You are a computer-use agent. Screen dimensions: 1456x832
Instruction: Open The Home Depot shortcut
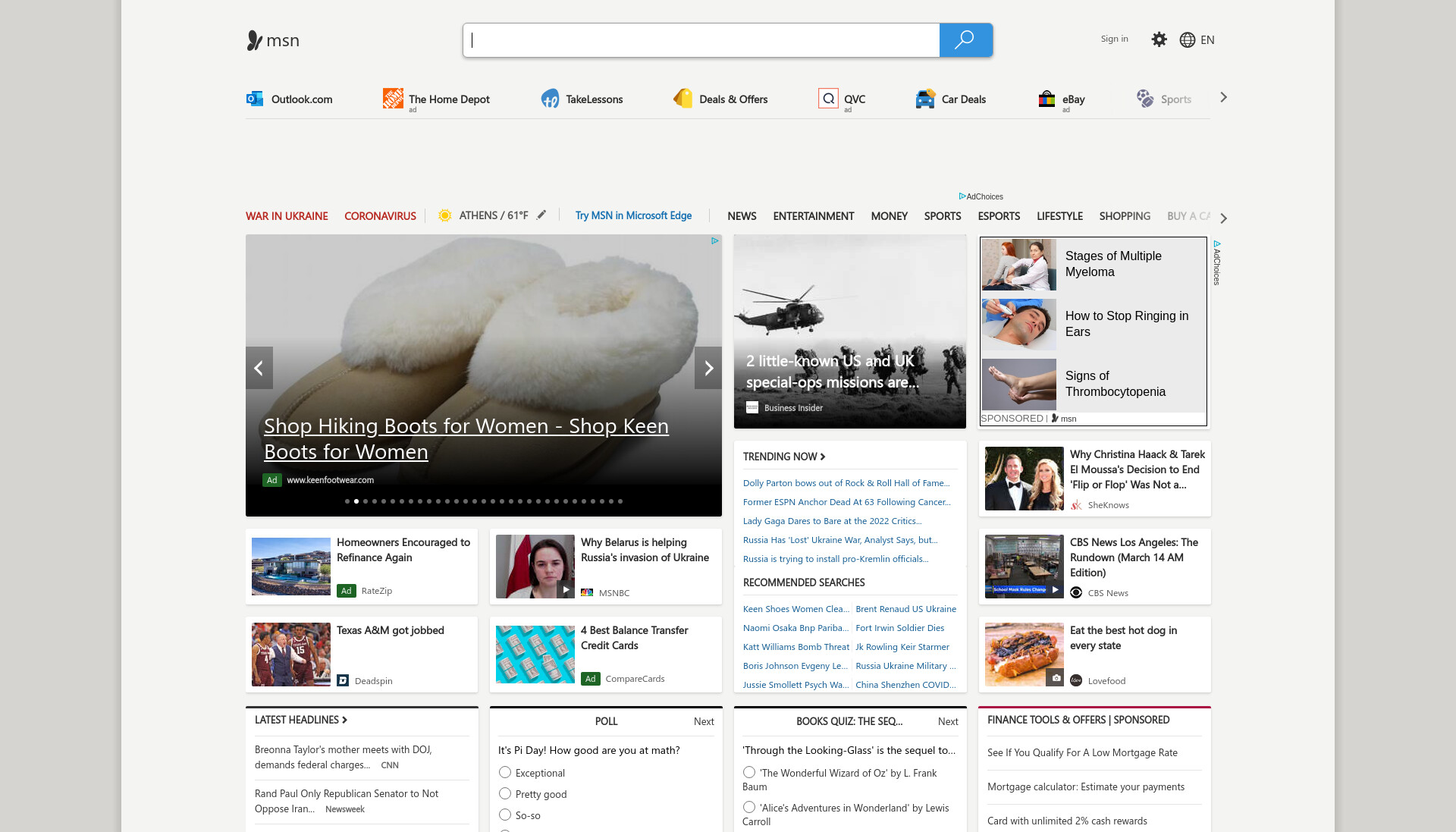click(x=436, y=99)
